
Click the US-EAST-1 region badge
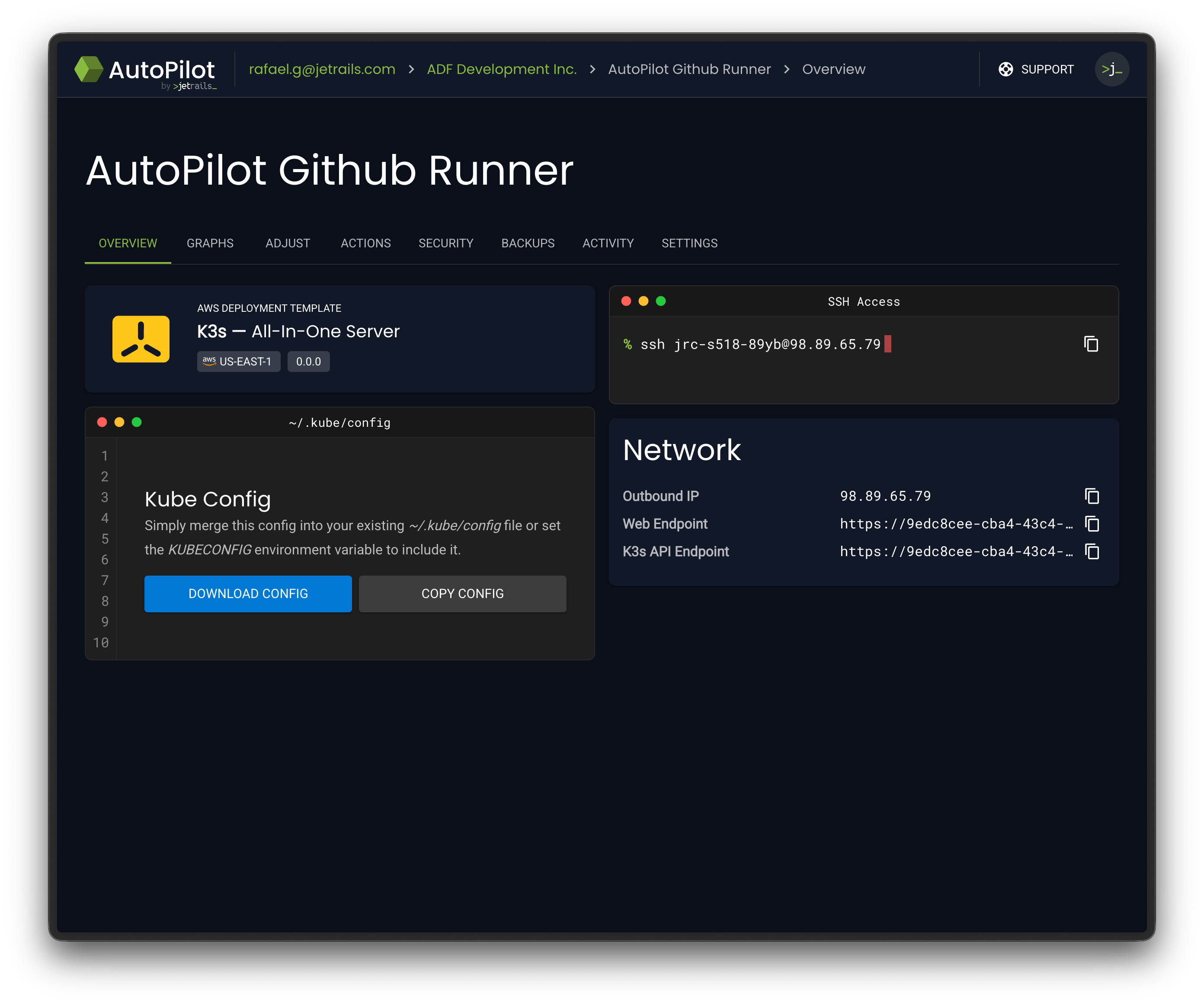pos(238,361)
